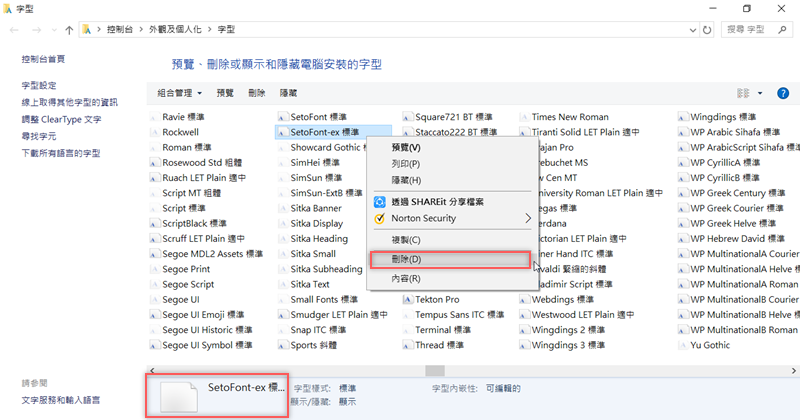Select the SimHei 標準 font entry
The width and height of the screenshot is (800, 420).
(309, 163)
